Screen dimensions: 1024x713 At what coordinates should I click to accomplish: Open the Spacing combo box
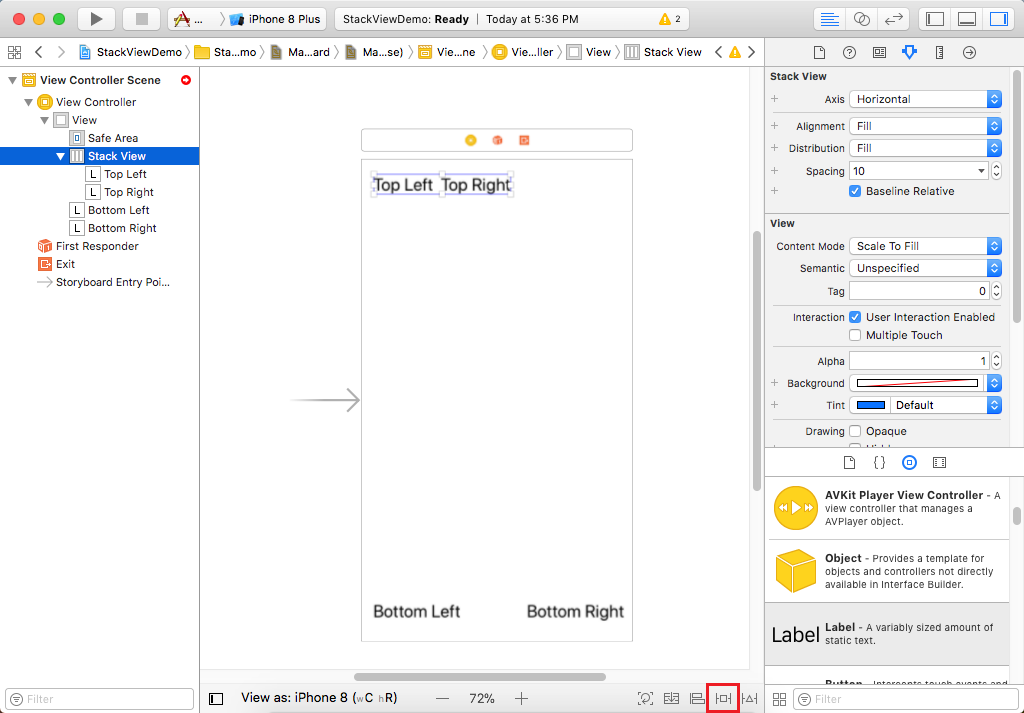pyautogui.click(x=919, y=171)
